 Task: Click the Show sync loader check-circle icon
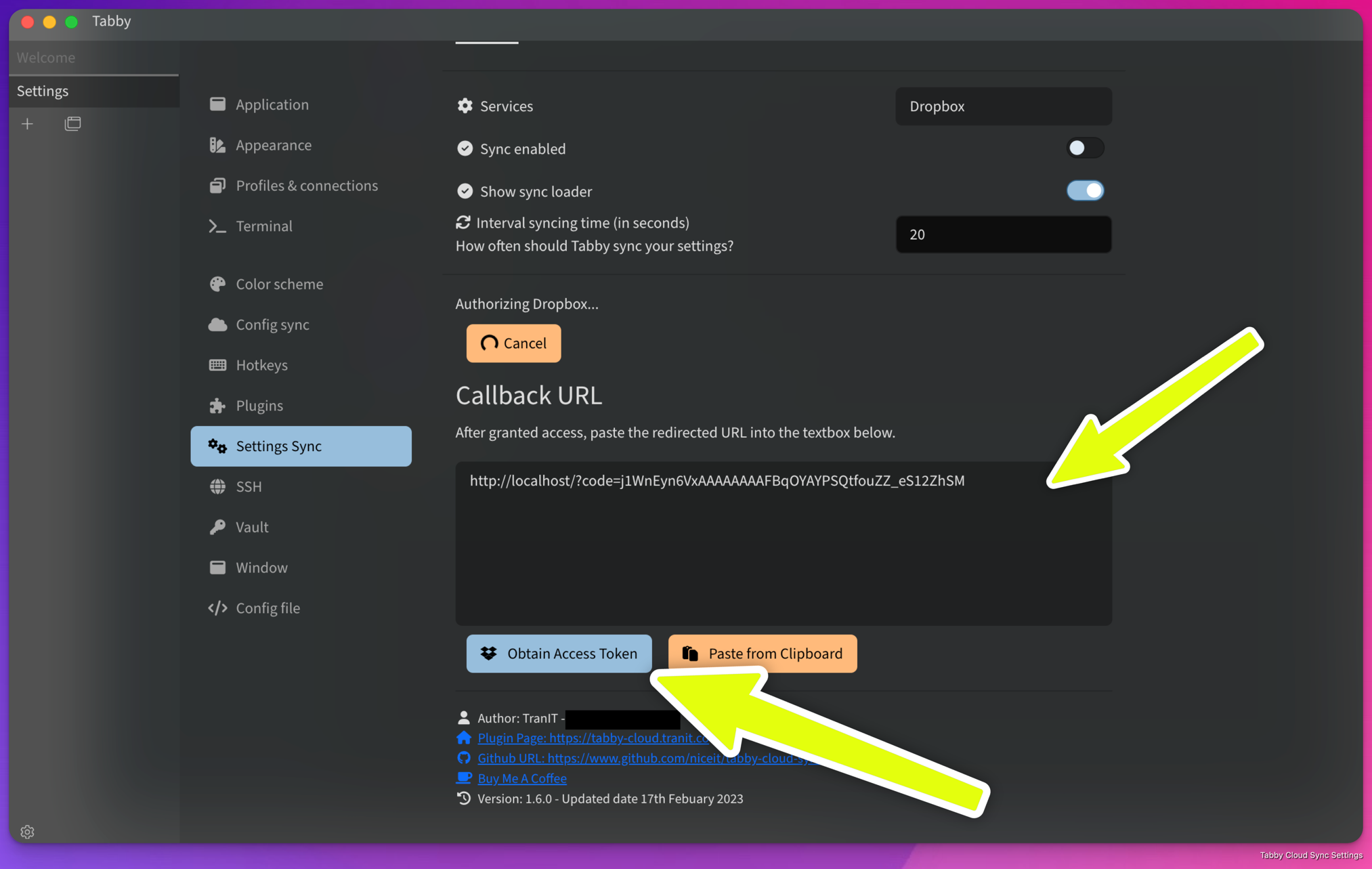tap(465, 191)
